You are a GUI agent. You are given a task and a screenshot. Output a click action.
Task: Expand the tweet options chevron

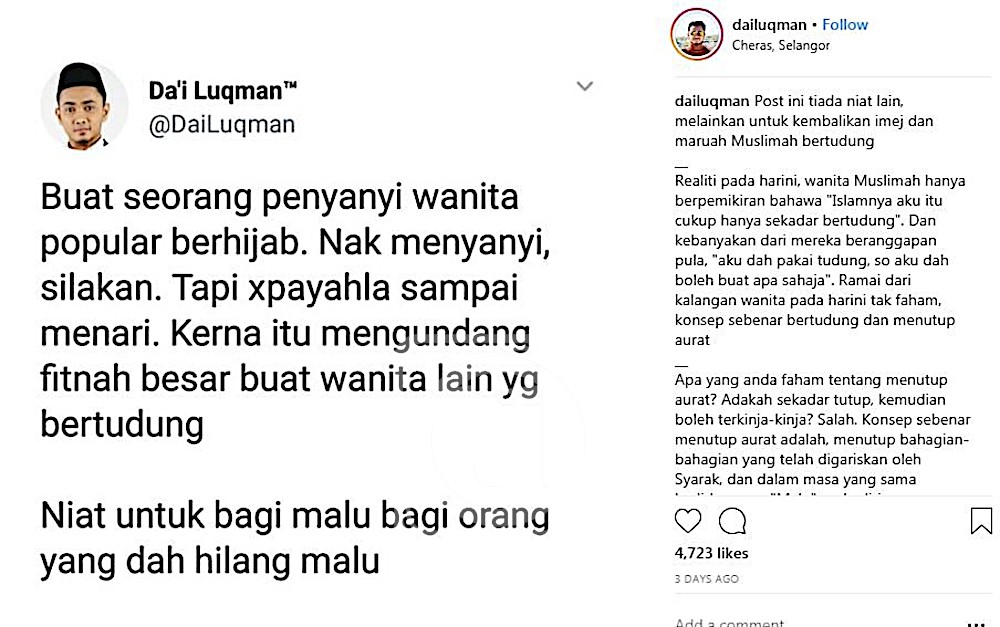pyautogui.click(x=585, y=86)
